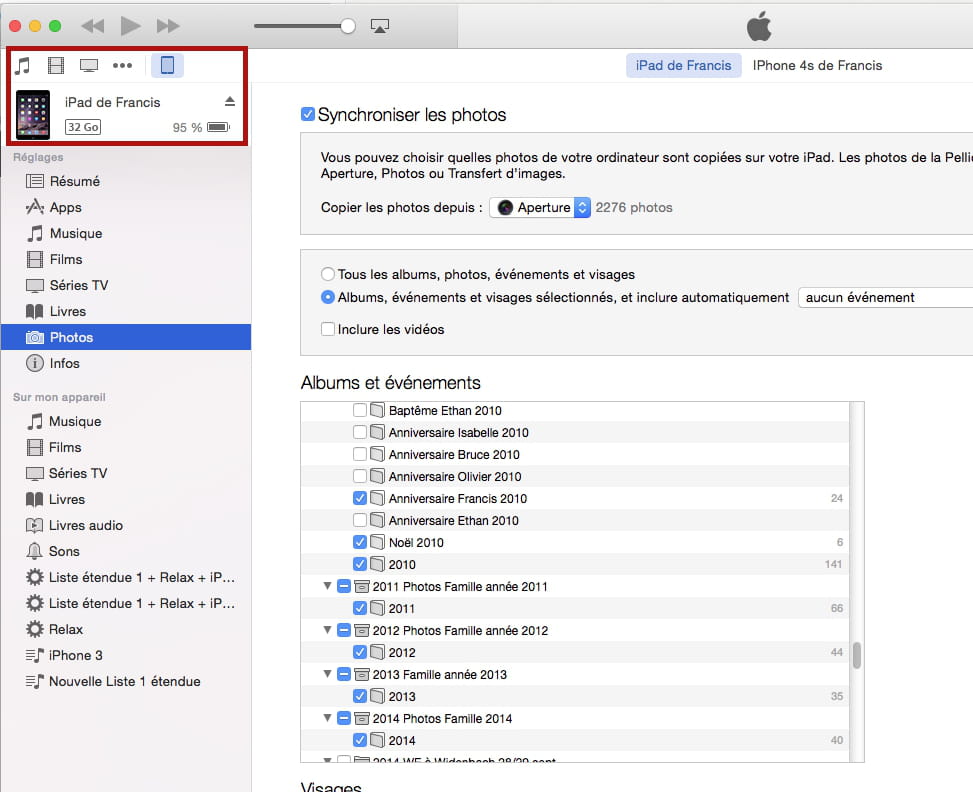Check Anniversaire Bruce 2010
Viewport: 973px width, 792px height.
point(359,454)
